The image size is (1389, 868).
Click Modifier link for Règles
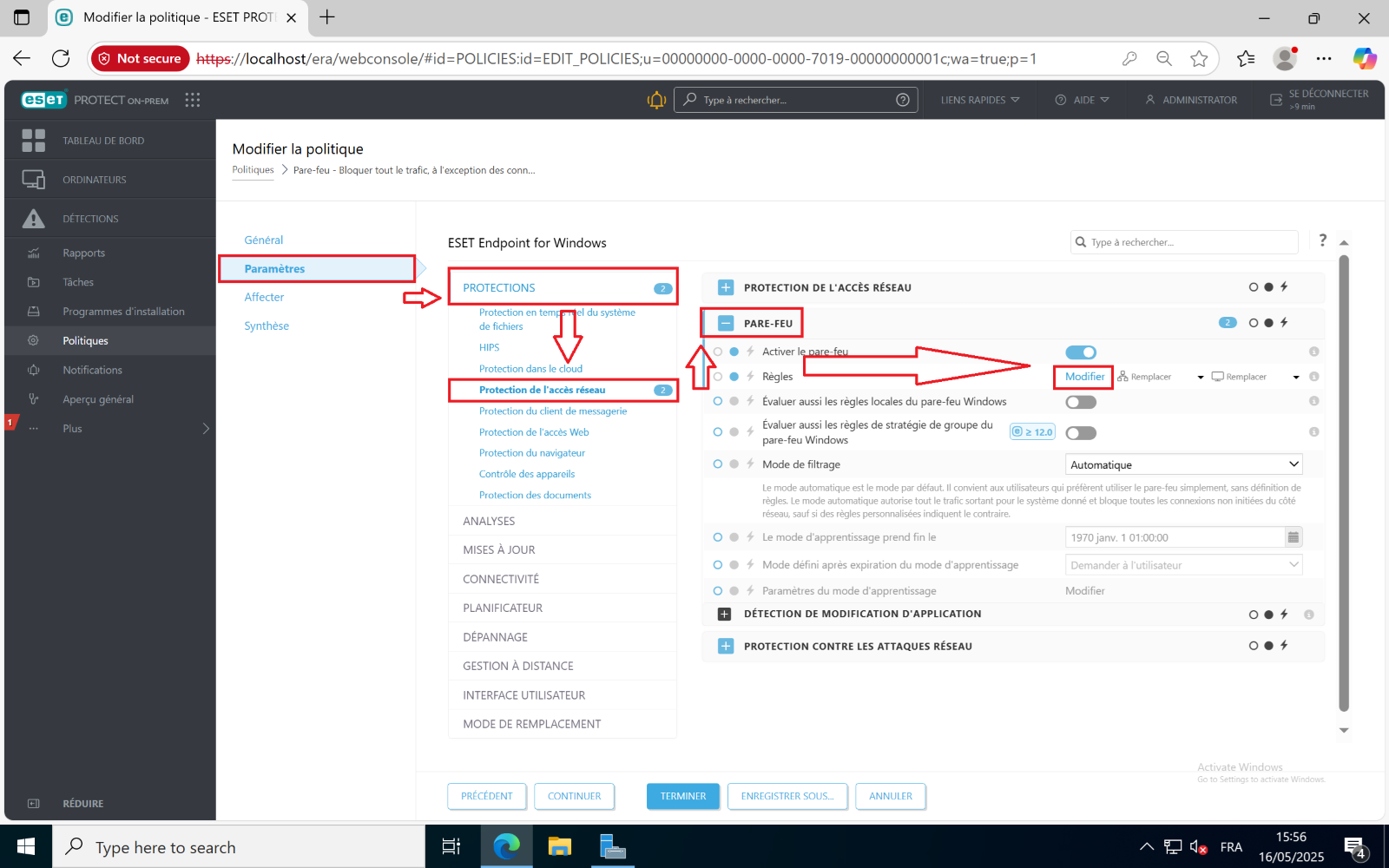coord(1084,377)
